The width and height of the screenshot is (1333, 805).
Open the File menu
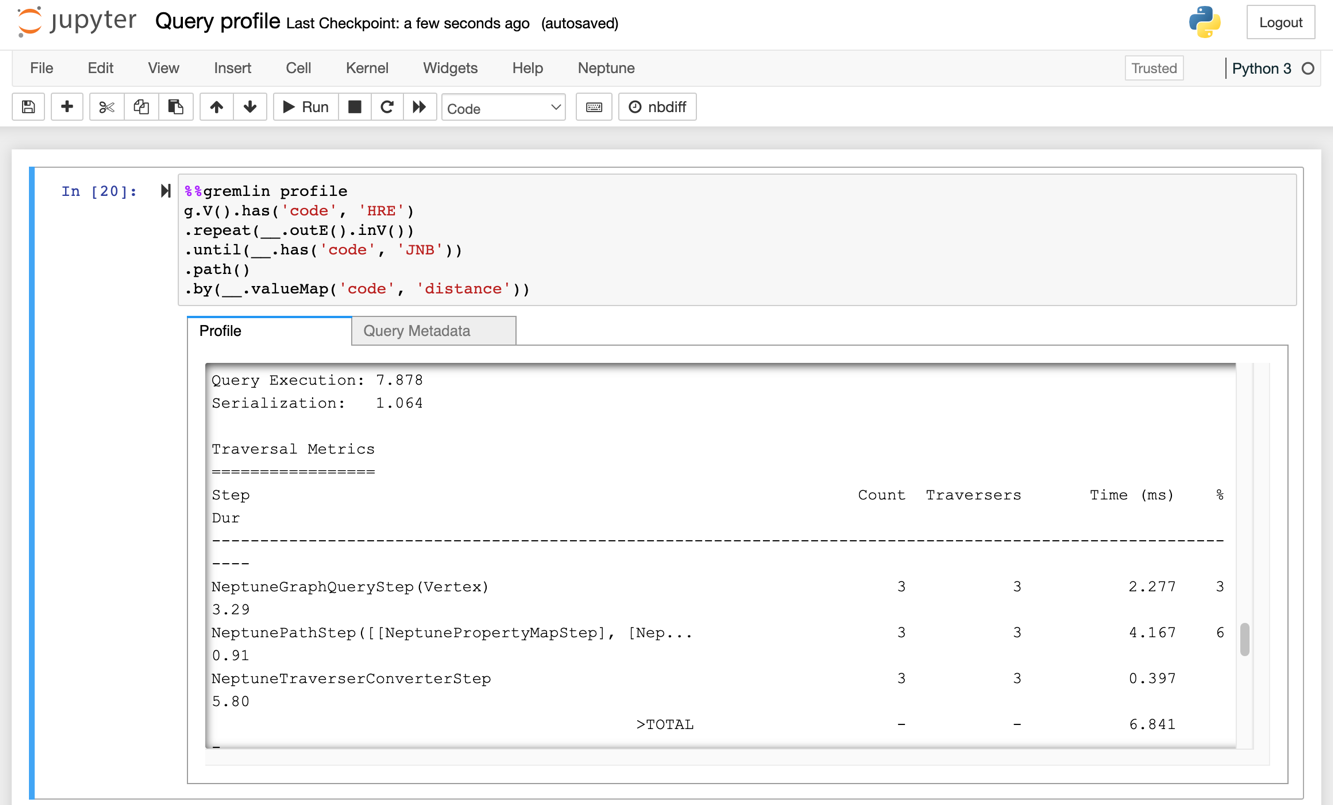pos(42,68)
